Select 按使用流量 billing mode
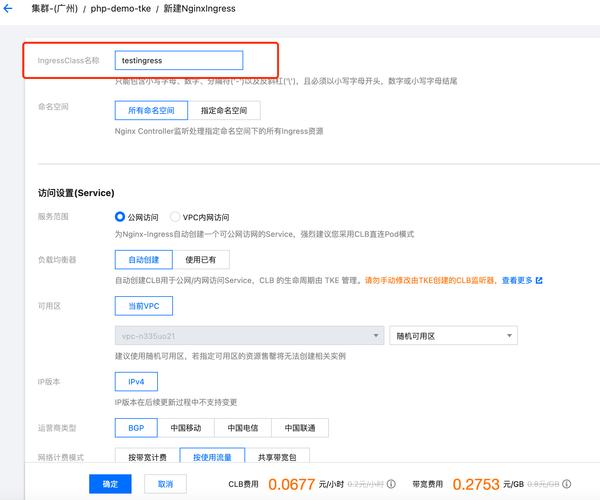Screen dimensions: 600x500 [x=212, y=457]
